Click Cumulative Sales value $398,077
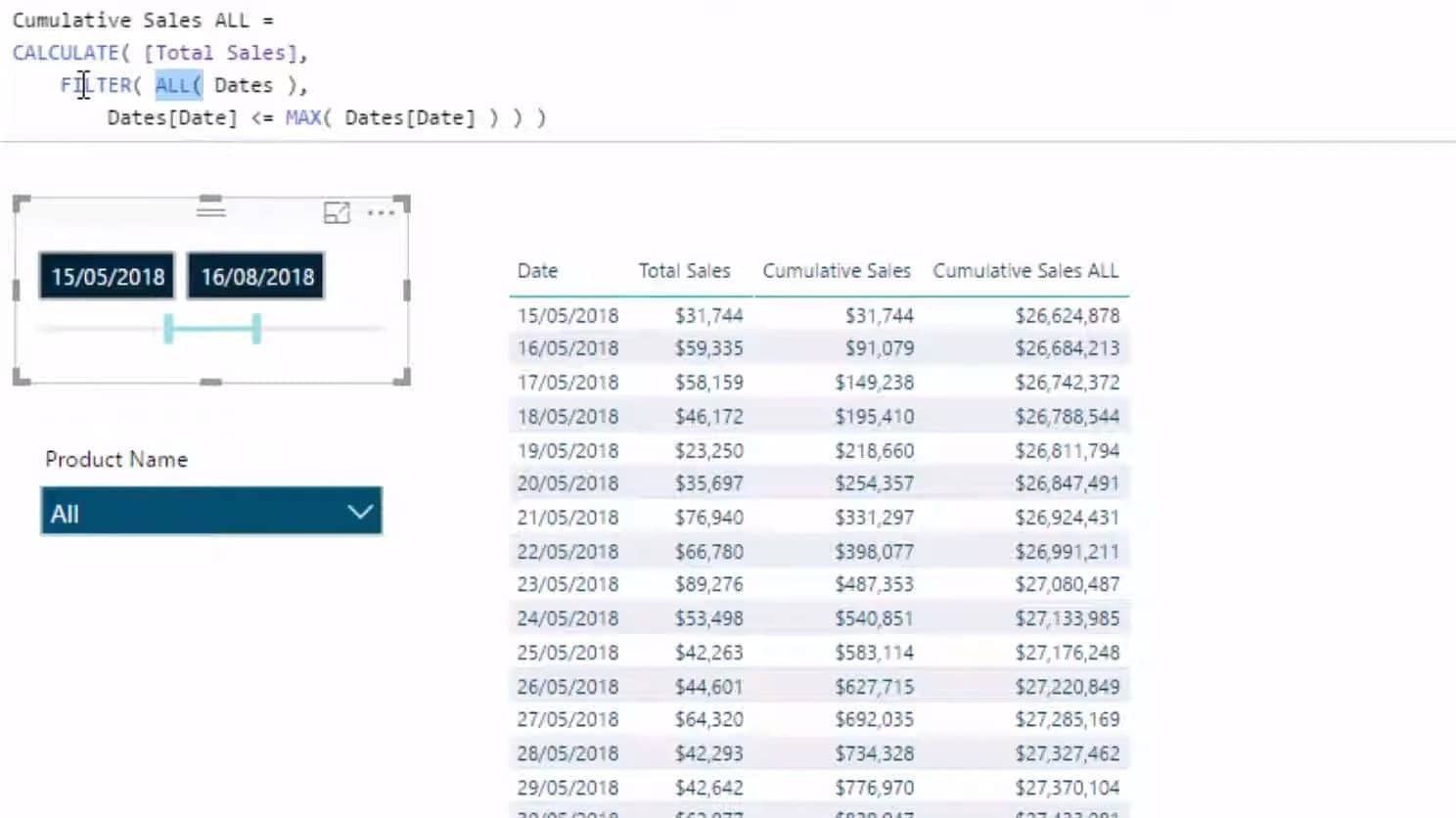The width and height of the screenshot is (1456, 818). click(874, 552)
